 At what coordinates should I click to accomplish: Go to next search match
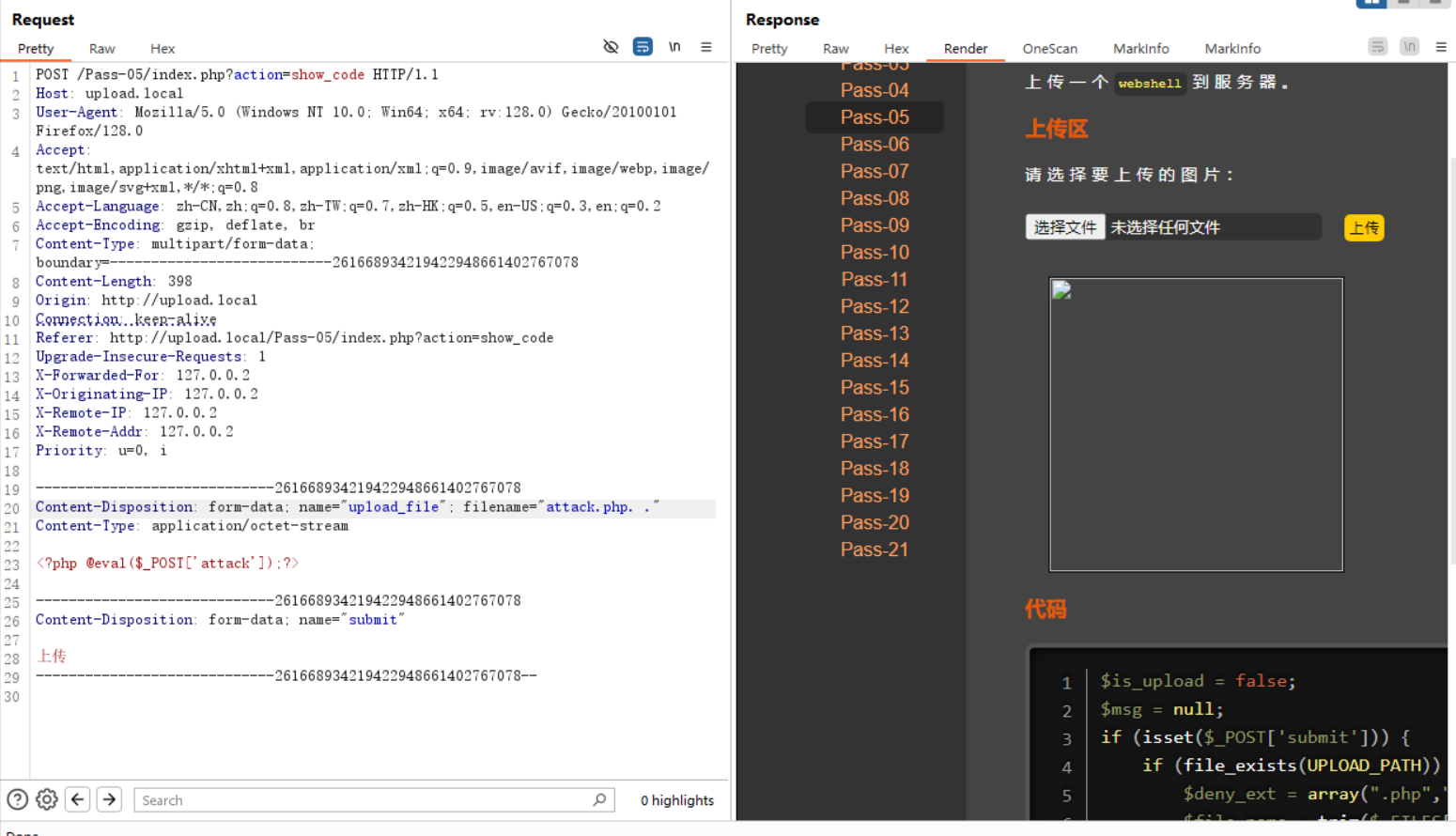point(109,799)
